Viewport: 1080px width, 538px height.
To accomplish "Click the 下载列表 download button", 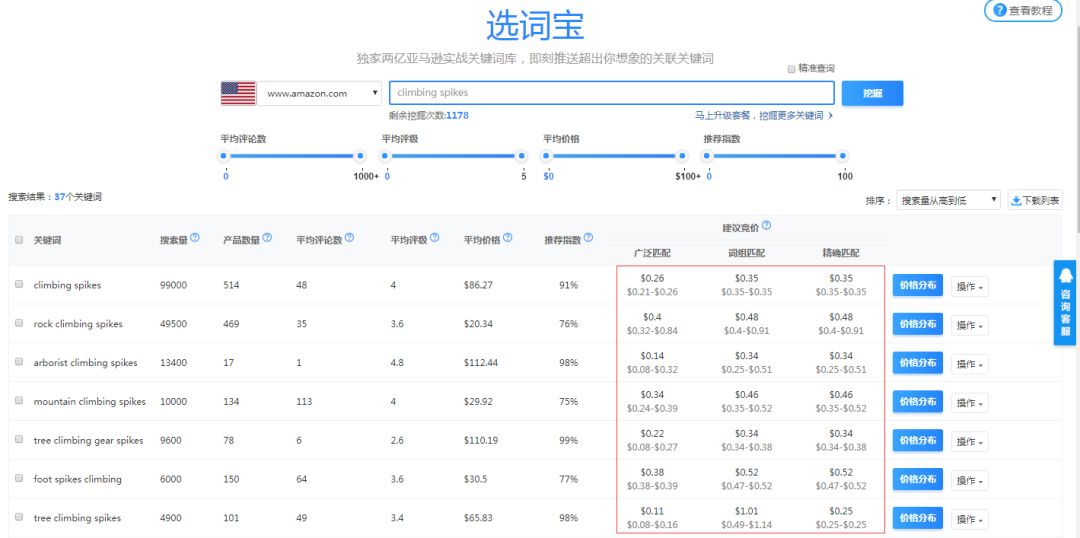I will 1035,200.
